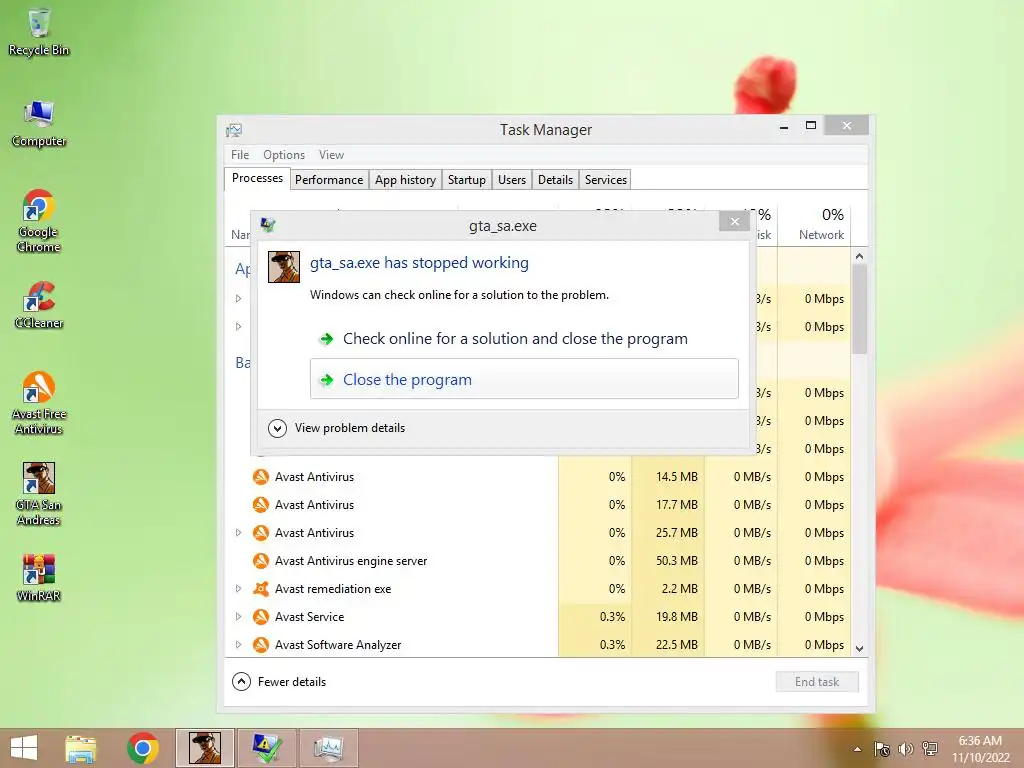Click the Avast Service row icon
Screen dimensions: 1024x768
pos(261,617)
